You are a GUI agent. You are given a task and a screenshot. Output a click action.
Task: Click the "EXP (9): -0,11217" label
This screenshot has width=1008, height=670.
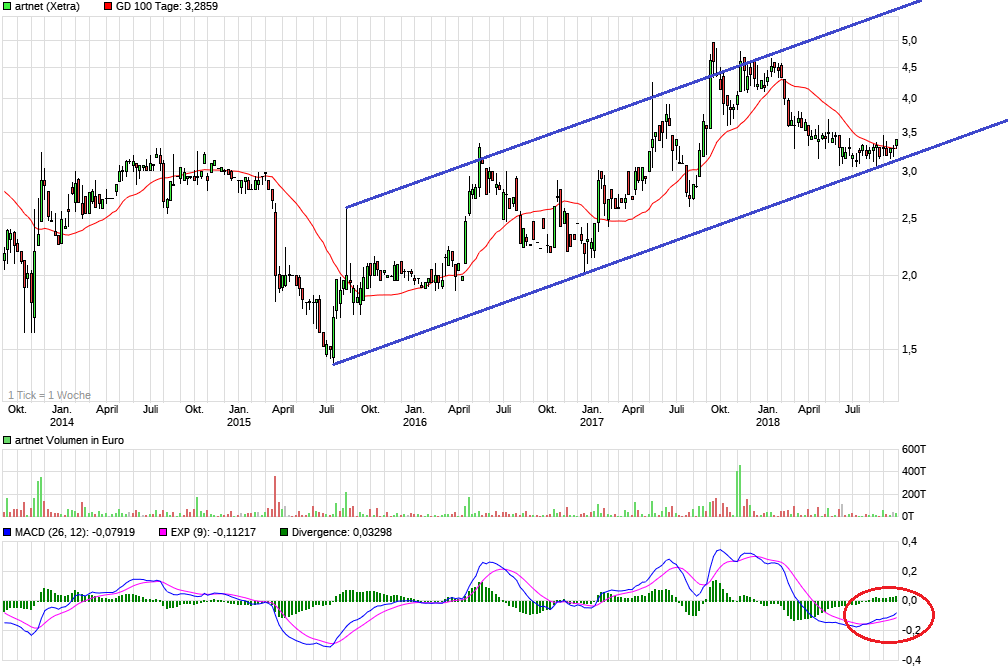coord(214,532)
